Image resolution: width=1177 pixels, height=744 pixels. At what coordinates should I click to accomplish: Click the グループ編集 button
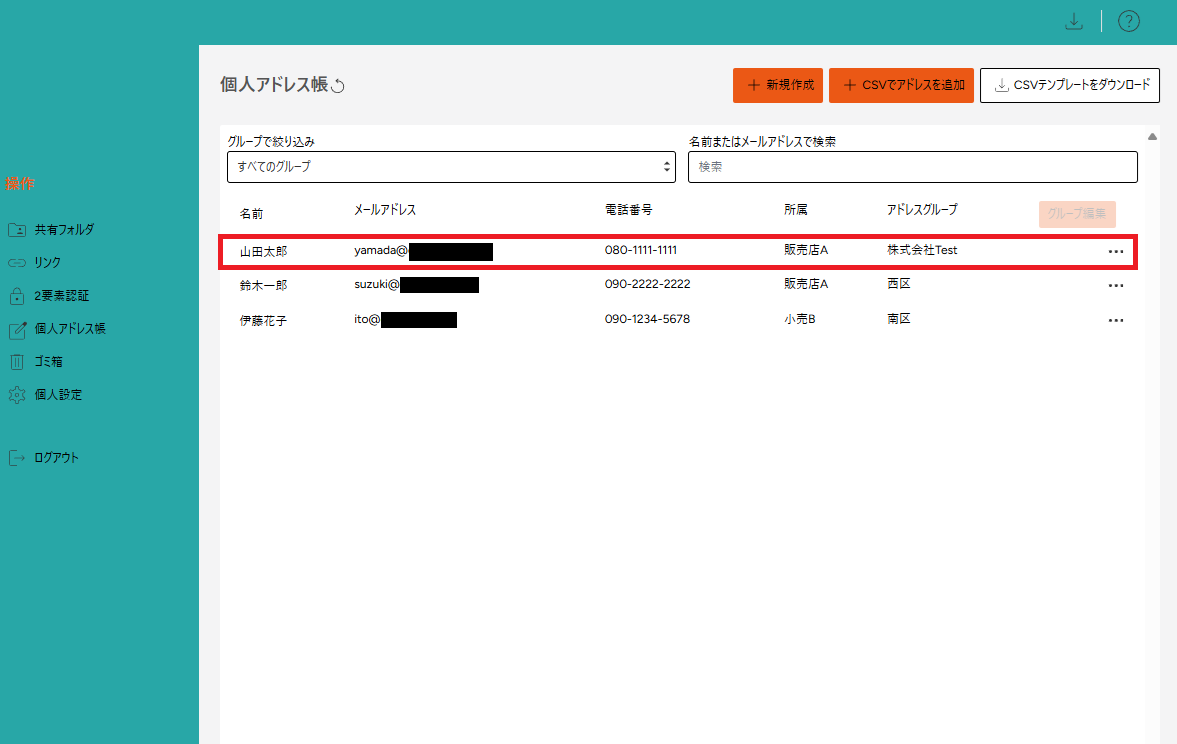point(1077,214)
